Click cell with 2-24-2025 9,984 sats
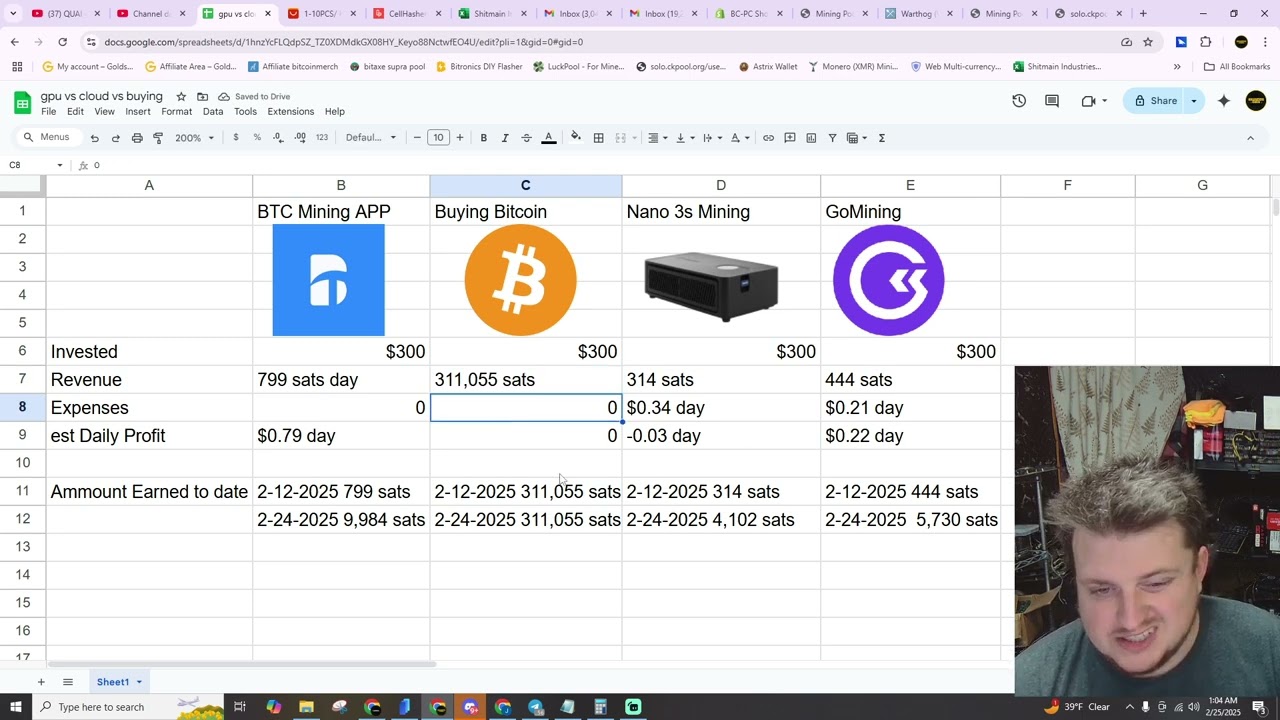1280x720 pixels. (x=341, y=520)
